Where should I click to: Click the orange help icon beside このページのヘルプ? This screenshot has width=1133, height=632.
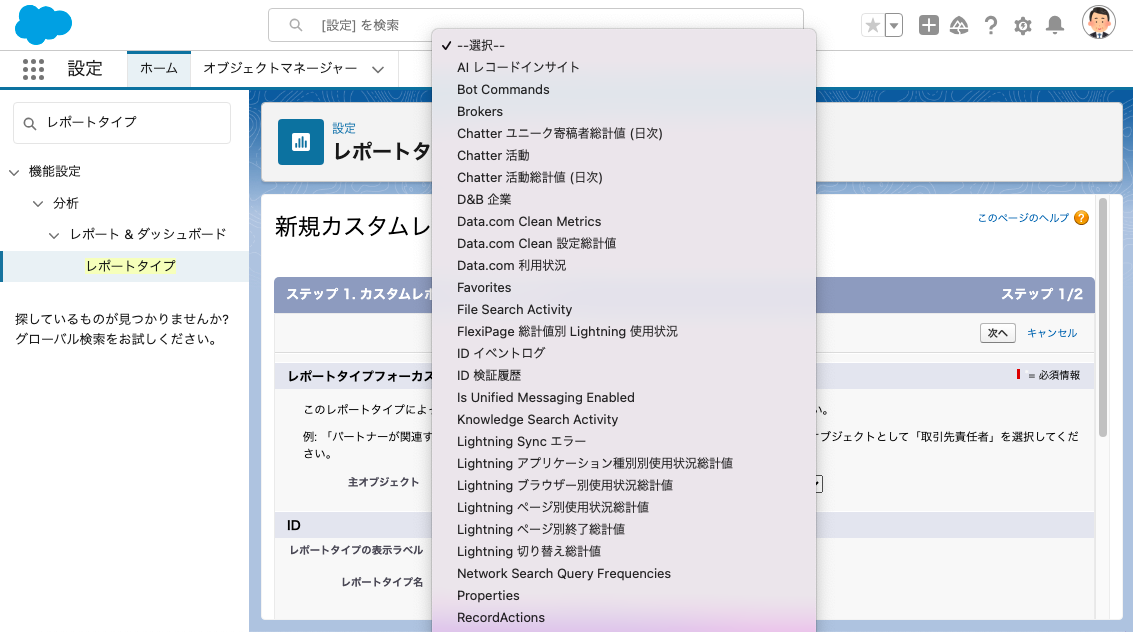[x=1081, y=218]
